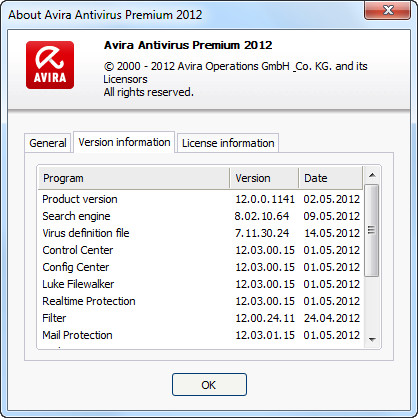Click the OK button
The height and width of the screenshot is (418, 418).
(209, 385)
